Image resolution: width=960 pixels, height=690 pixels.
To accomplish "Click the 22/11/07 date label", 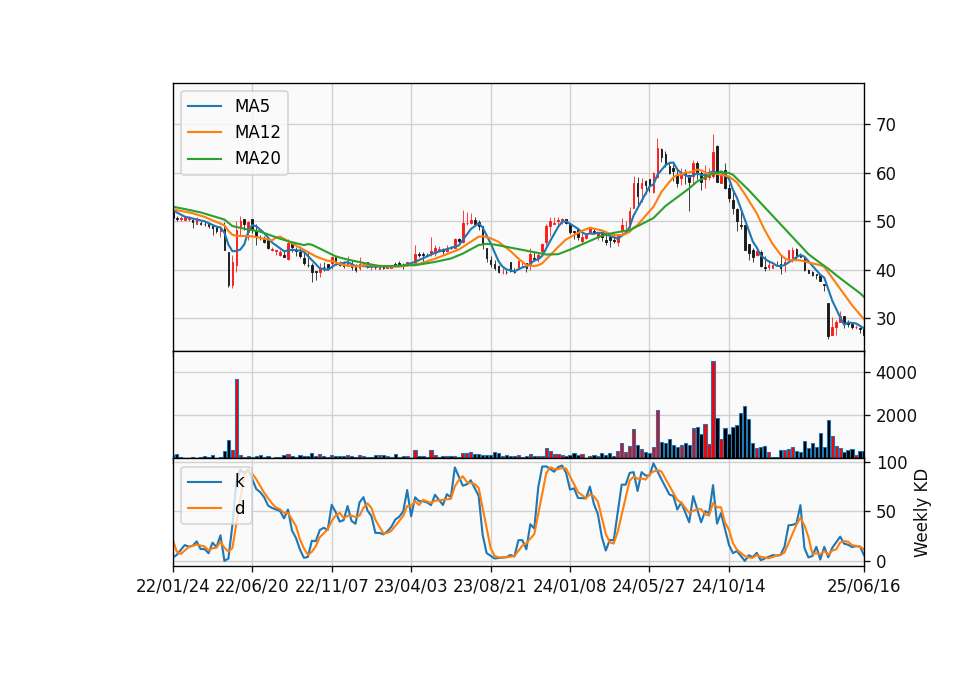I will [332, 587].
